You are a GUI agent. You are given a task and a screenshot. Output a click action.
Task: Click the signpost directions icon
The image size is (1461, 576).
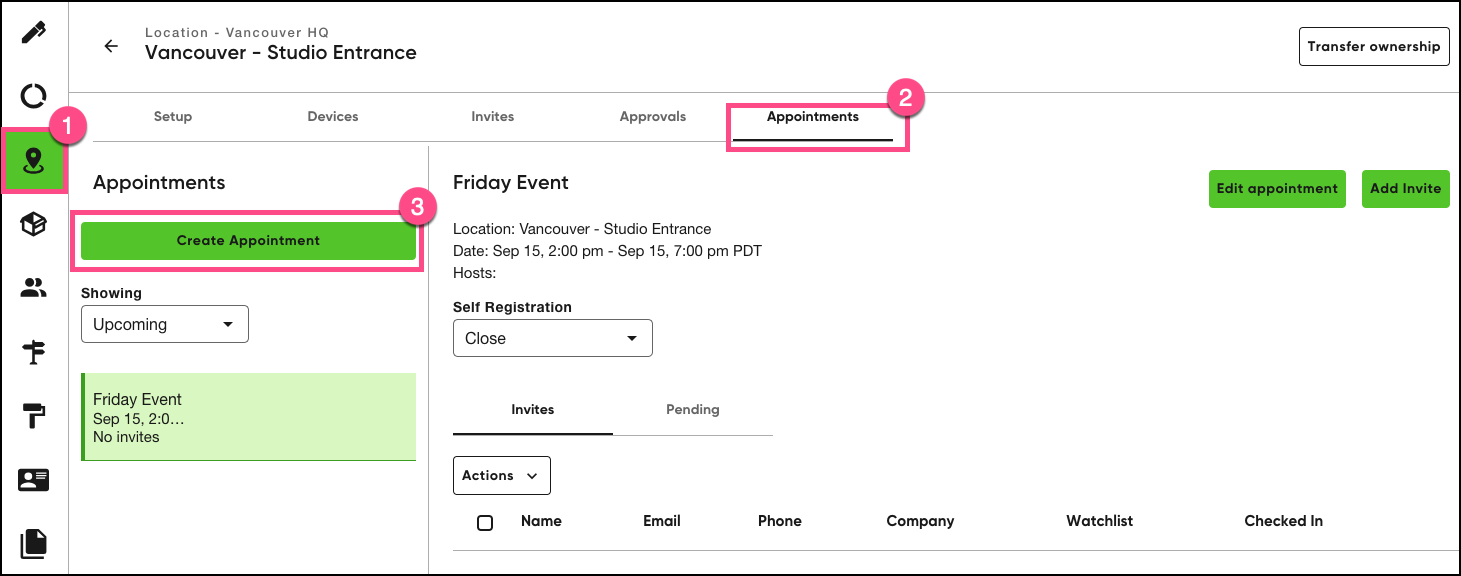(34, 352)
